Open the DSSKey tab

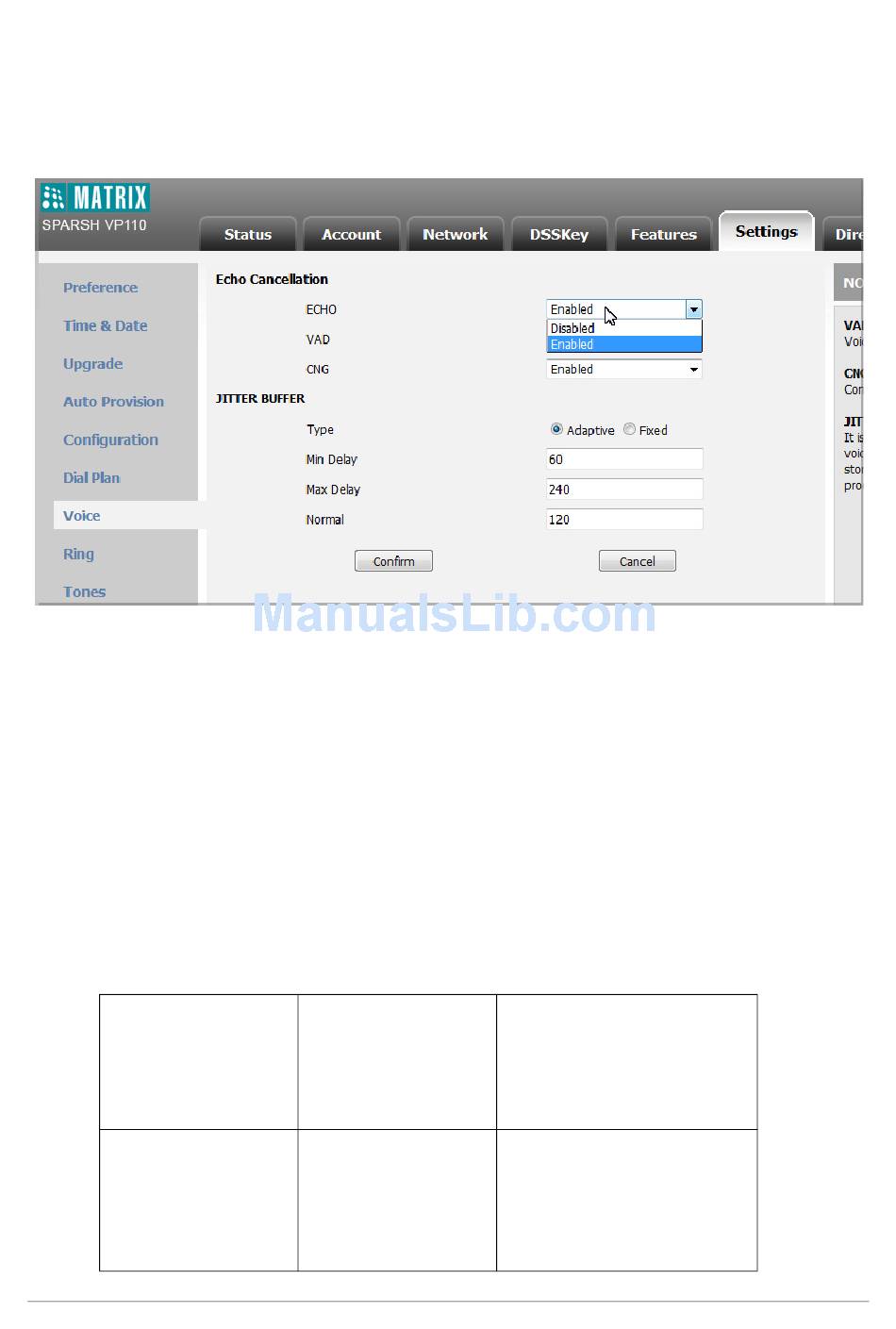pyautogui.click(x=559, y=234)
